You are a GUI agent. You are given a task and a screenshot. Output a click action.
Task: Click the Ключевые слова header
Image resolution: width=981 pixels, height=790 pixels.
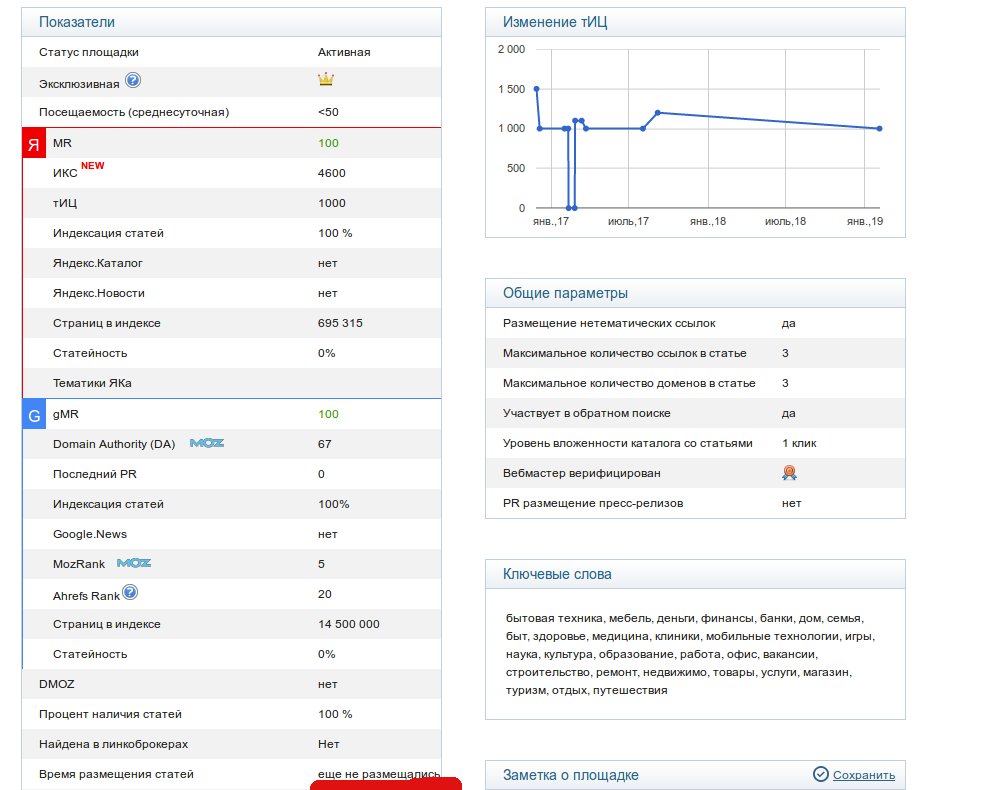tap(695, 574)
